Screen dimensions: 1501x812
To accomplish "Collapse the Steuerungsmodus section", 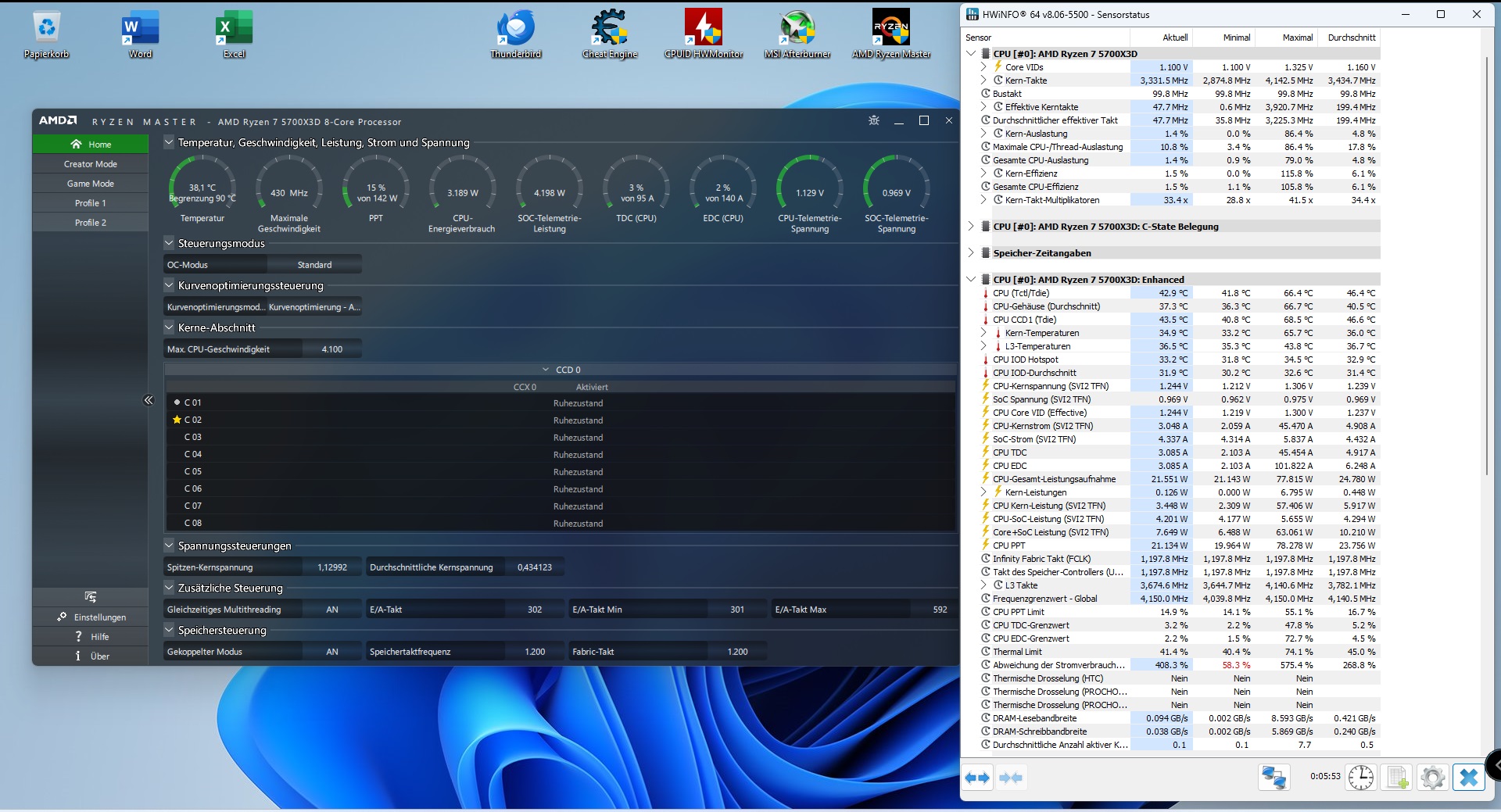I will pos(169,243).
